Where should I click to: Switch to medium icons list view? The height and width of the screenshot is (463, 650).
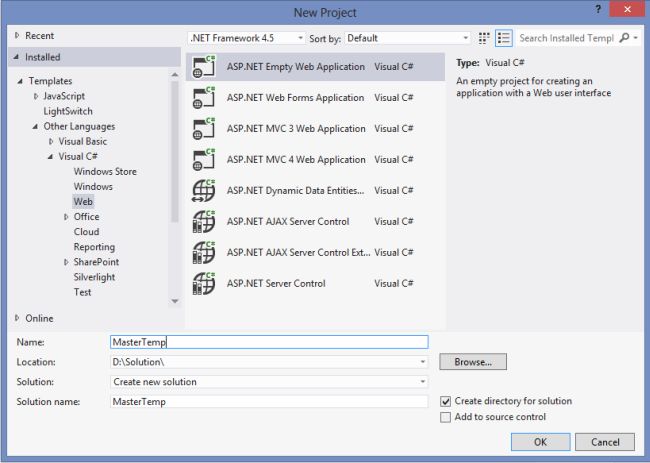click(x=504, y=38)
